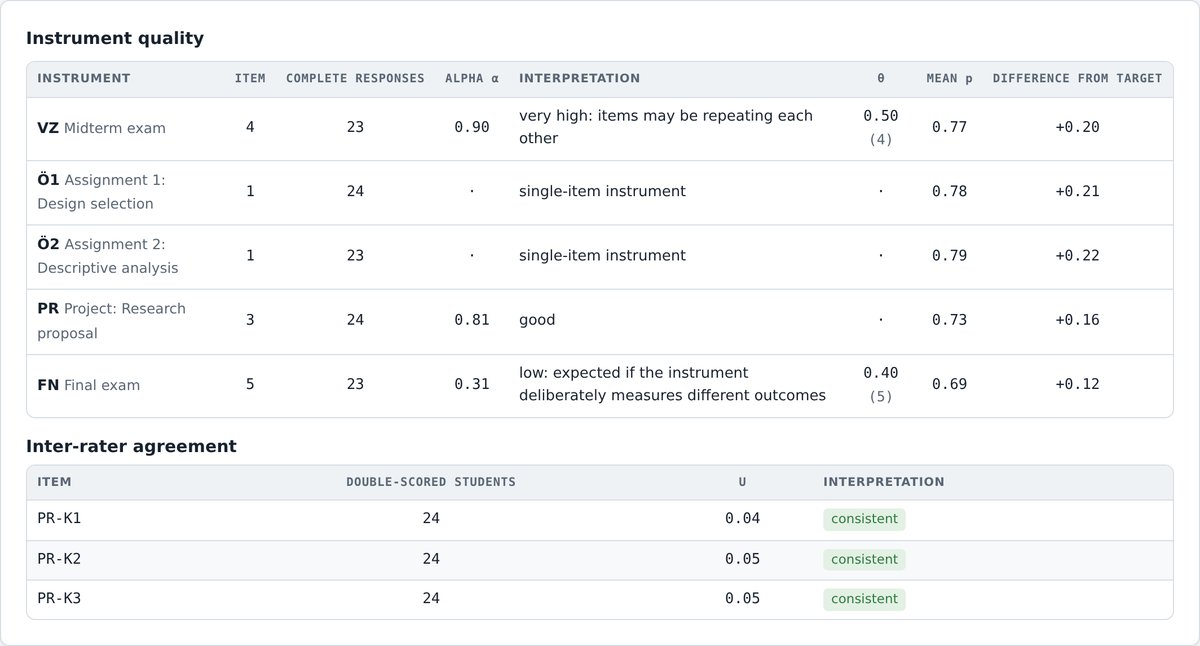Click the mean p value 0.77
Viewport: 1200px width, 646px height.
pyautogui.click(x=949, y=128)
